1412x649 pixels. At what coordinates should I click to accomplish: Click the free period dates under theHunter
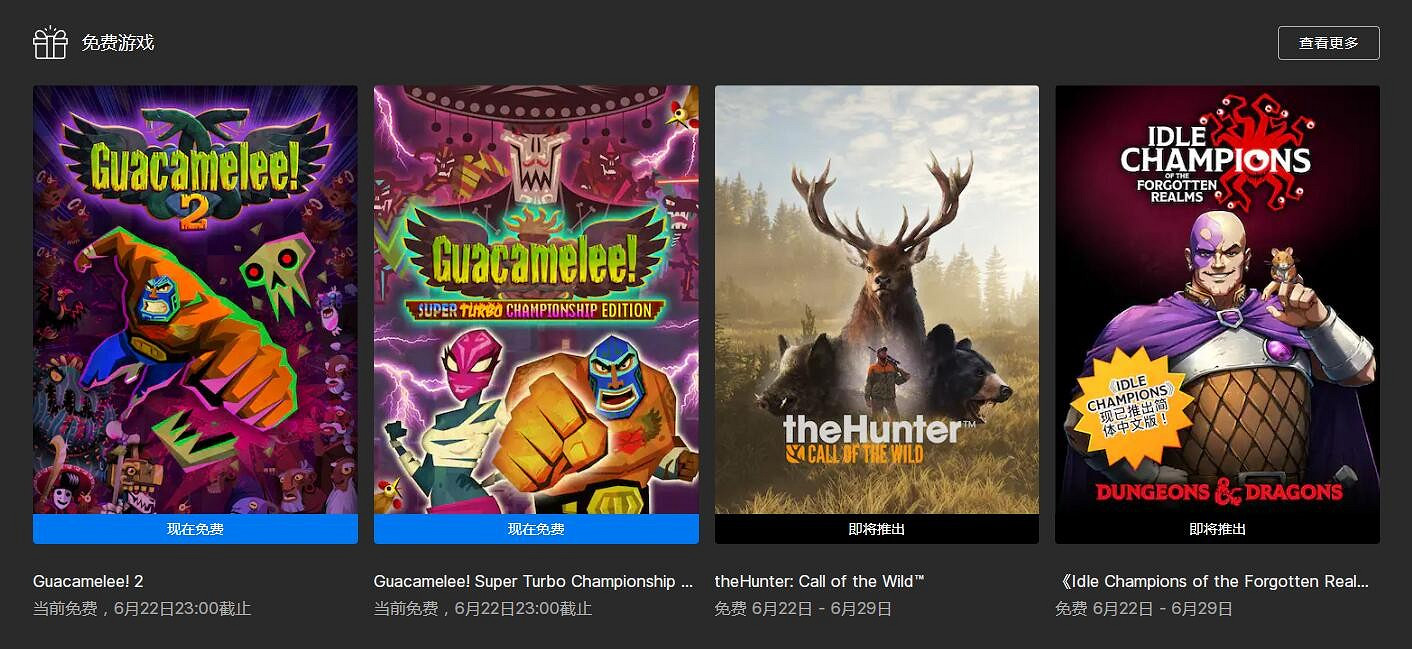pyautogui.click(x=803, y=608)
